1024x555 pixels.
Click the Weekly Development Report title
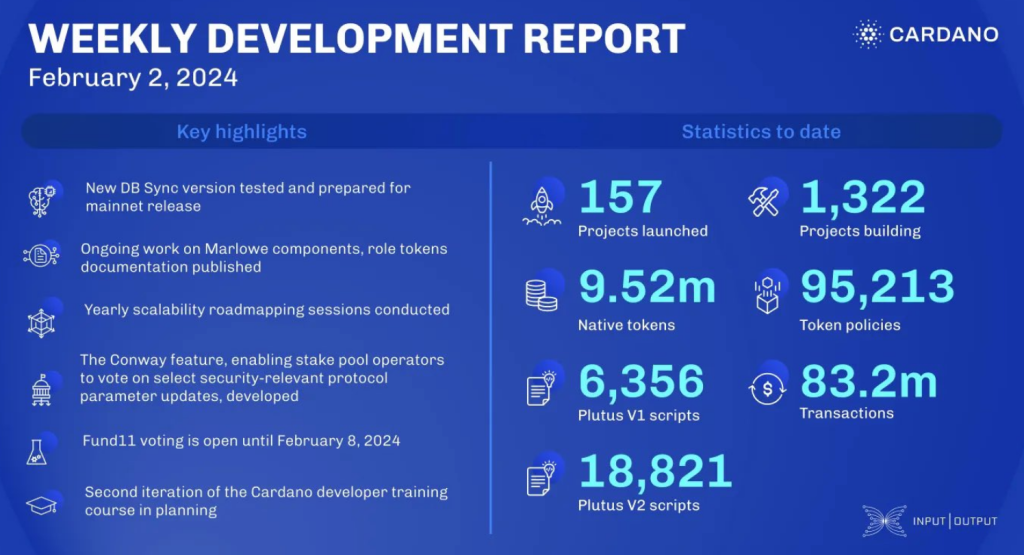pos(357,38)
